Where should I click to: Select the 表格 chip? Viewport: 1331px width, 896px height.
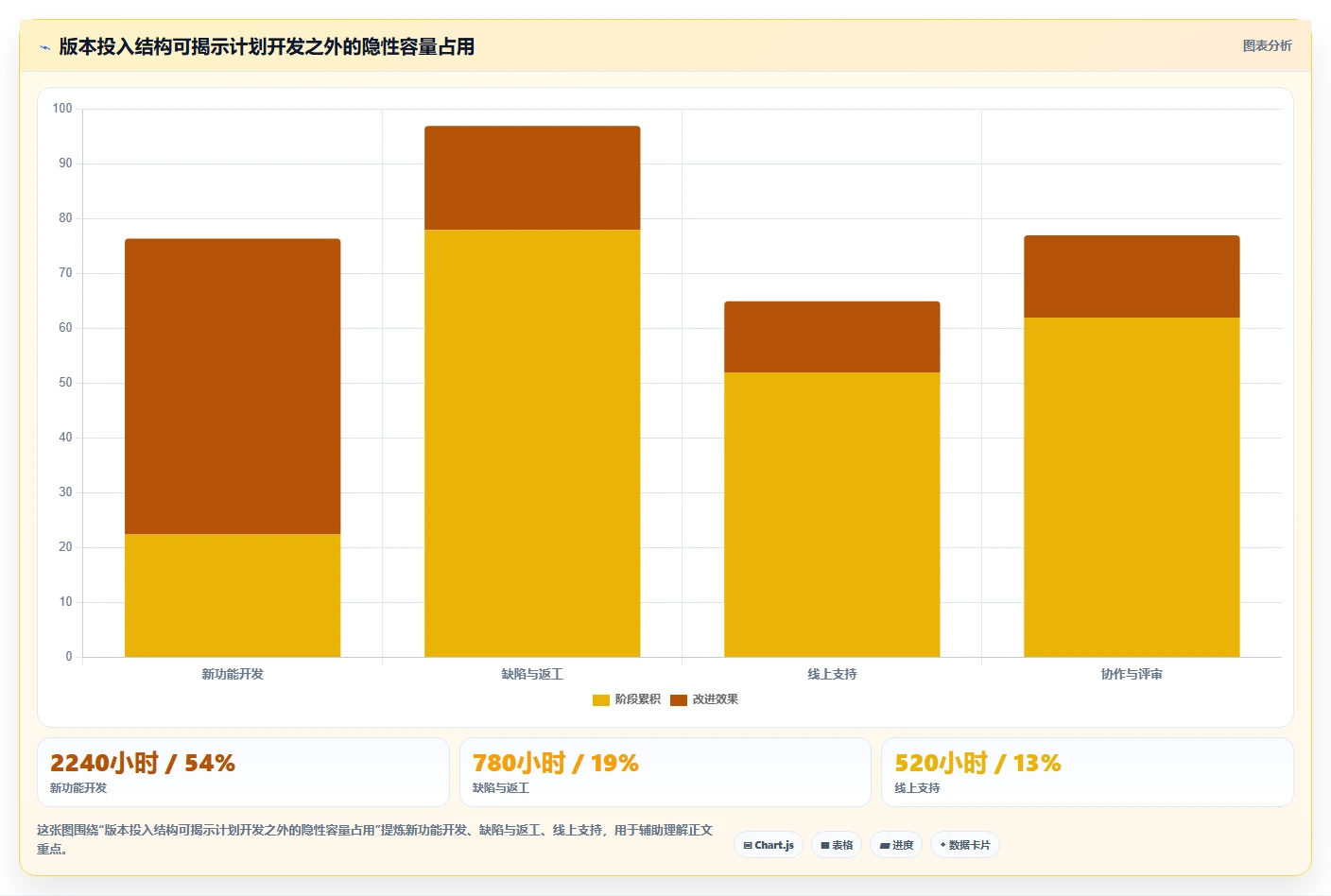(837, 845)
